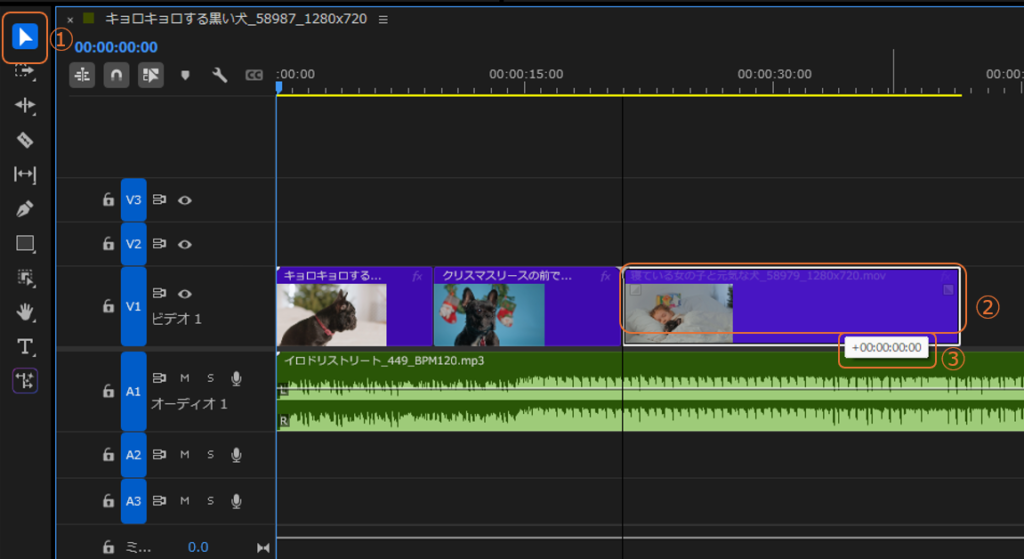Toggle Snap in Timeline magnet
The height and width of the screenshot is (559, 1024).
[x=116, y=75]
